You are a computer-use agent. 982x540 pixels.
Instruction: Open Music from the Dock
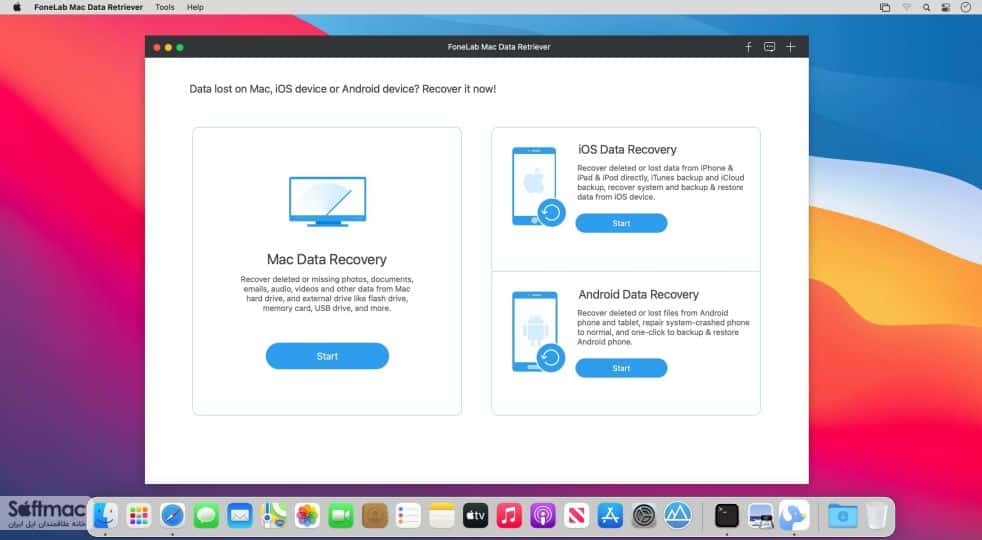(509, 516)
